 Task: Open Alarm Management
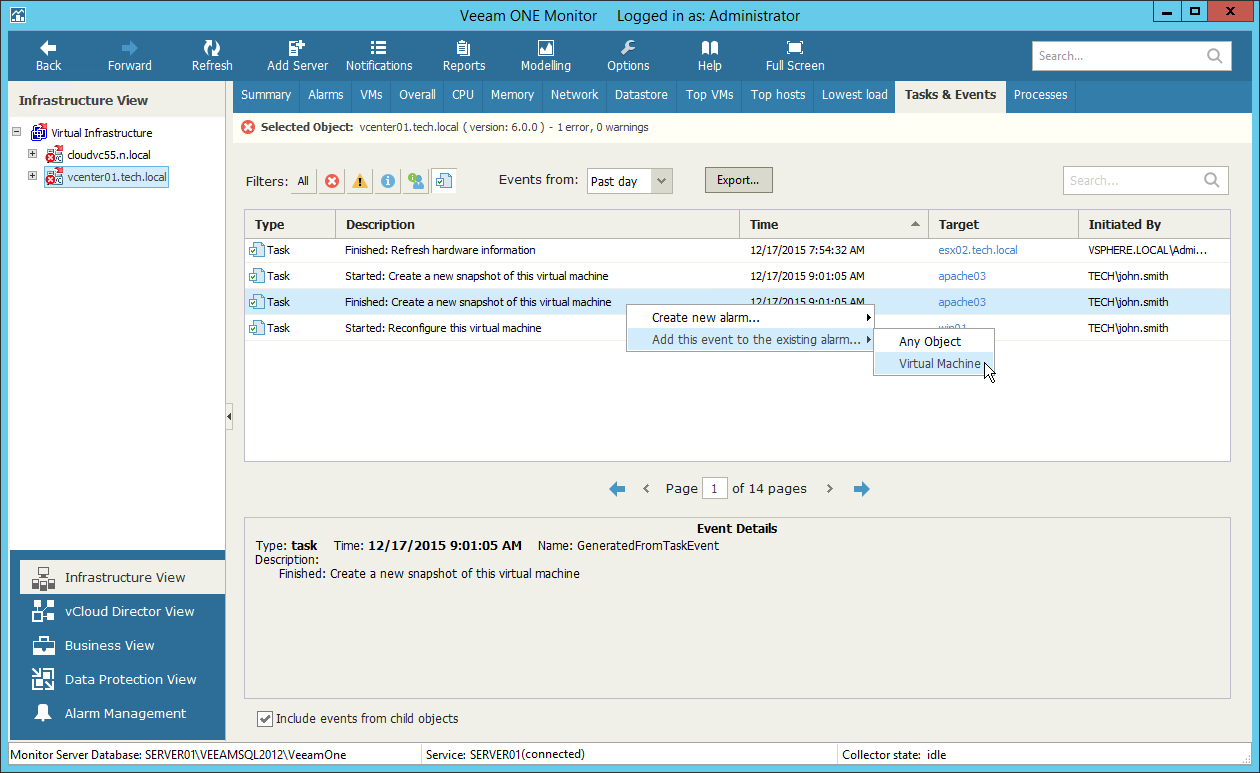122,713
